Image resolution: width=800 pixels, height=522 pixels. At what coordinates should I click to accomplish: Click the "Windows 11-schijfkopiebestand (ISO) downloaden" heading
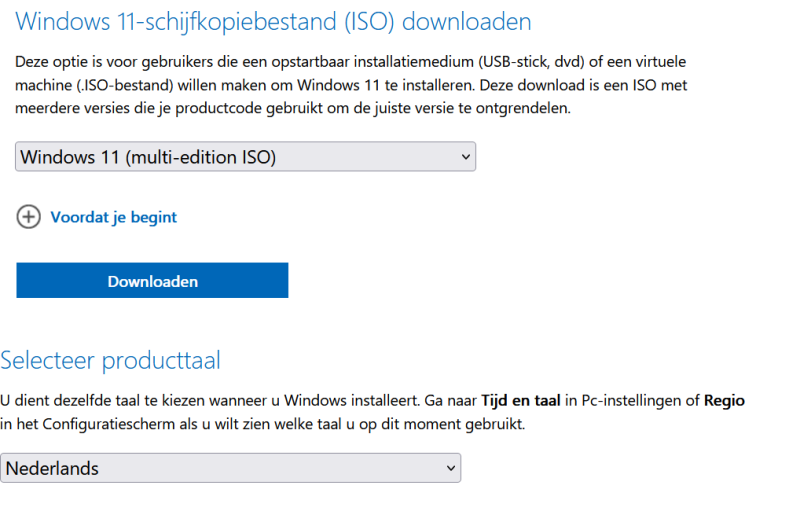[273, 21]
